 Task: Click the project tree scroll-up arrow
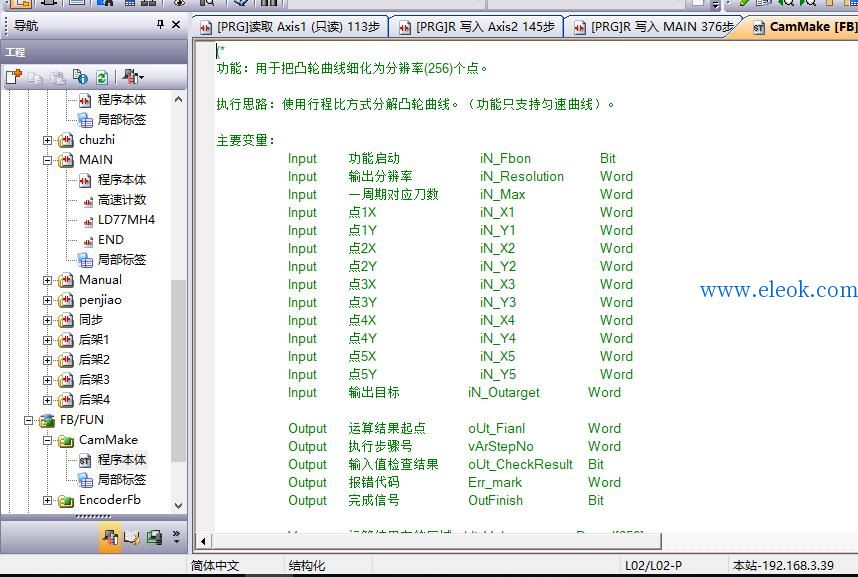[x=178, y=99]
